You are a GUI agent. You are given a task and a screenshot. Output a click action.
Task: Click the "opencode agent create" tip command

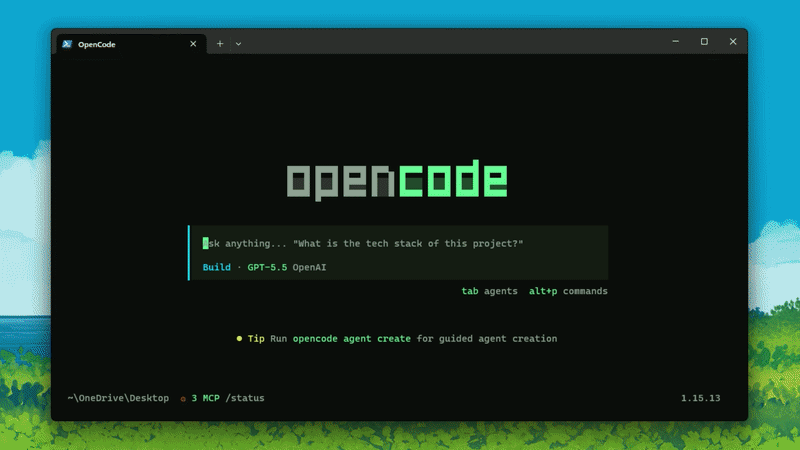click(x=352, y=339)
